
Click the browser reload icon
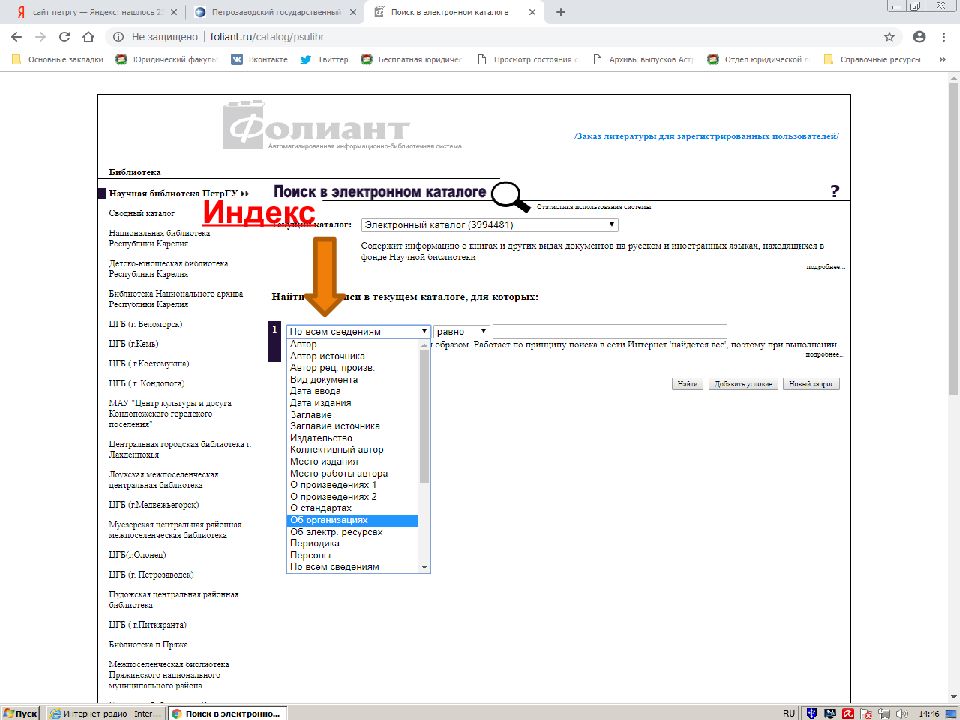[64, 36]
